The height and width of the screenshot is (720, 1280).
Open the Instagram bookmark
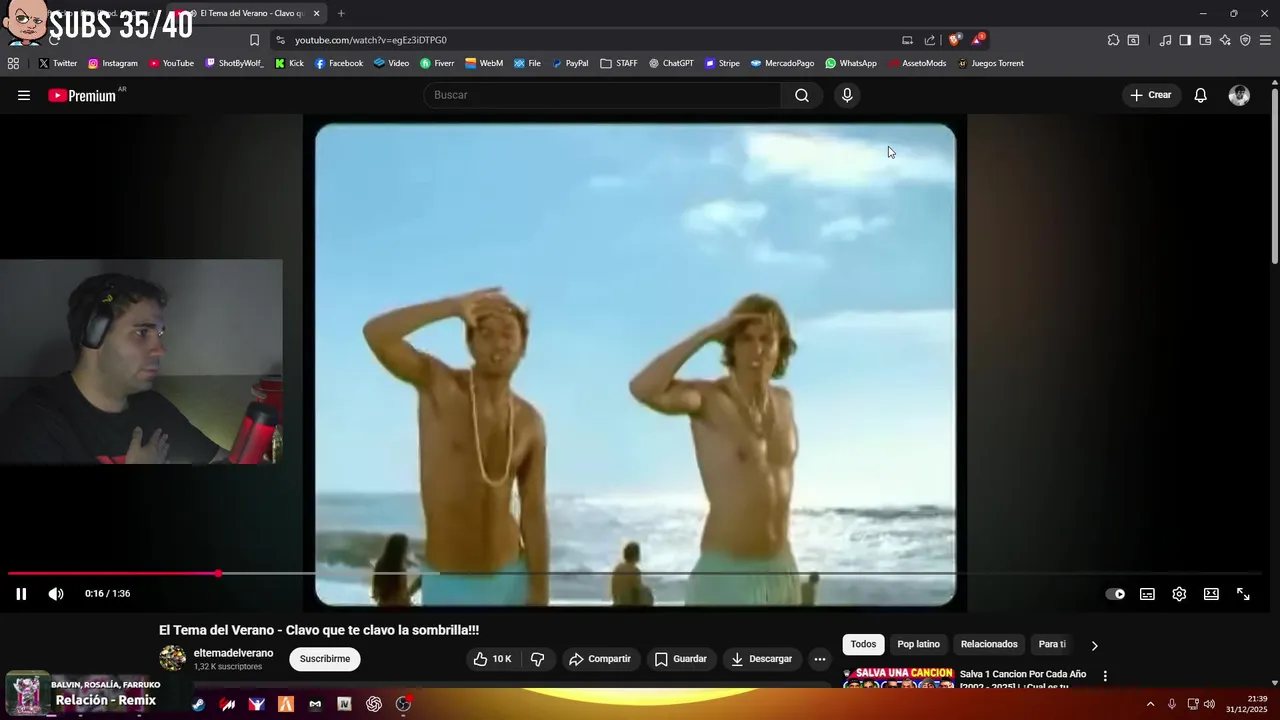tap(112, 63)
